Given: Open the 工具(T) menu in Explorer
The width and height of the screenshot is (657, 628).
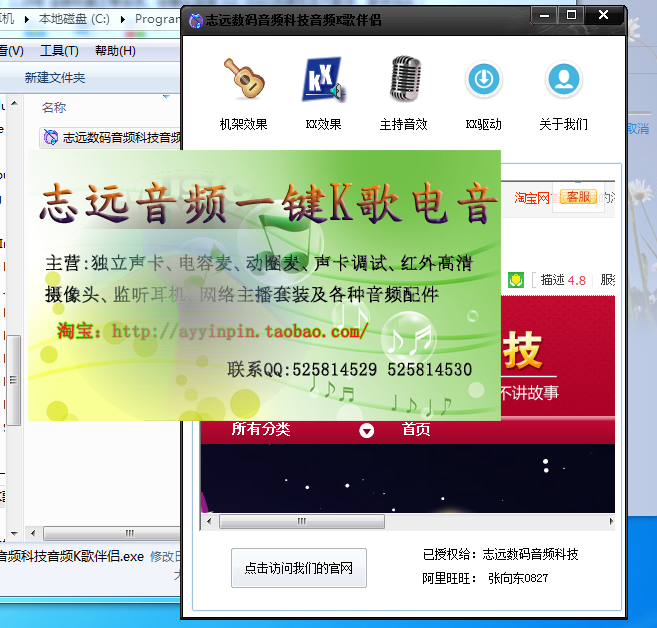Looking at the screenshot, I should coord(59,51).
